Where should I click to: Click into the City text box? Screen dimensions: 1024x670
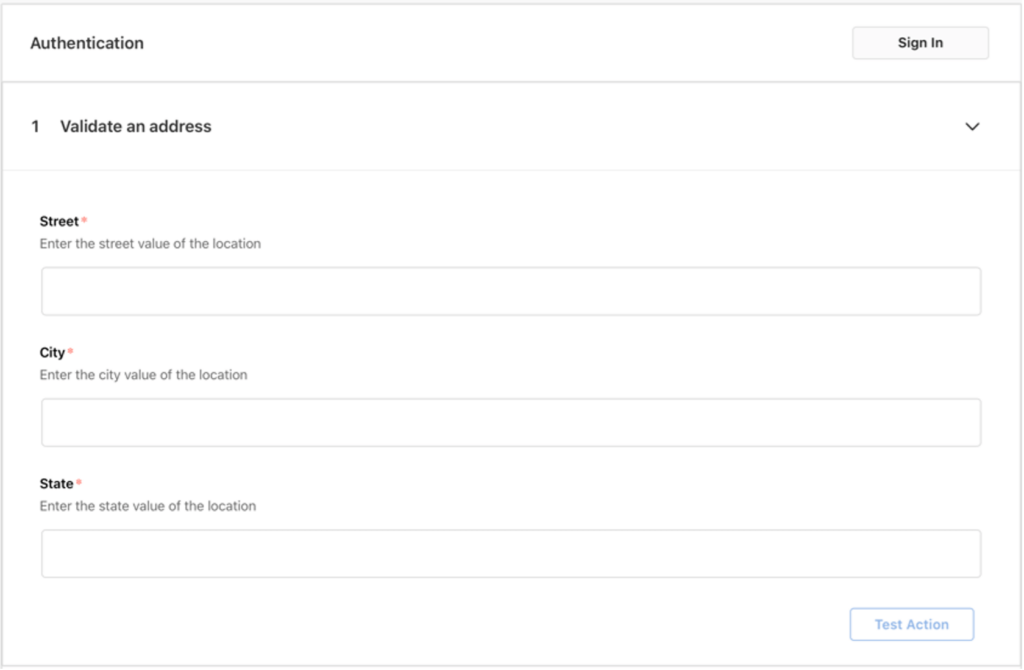511,422
